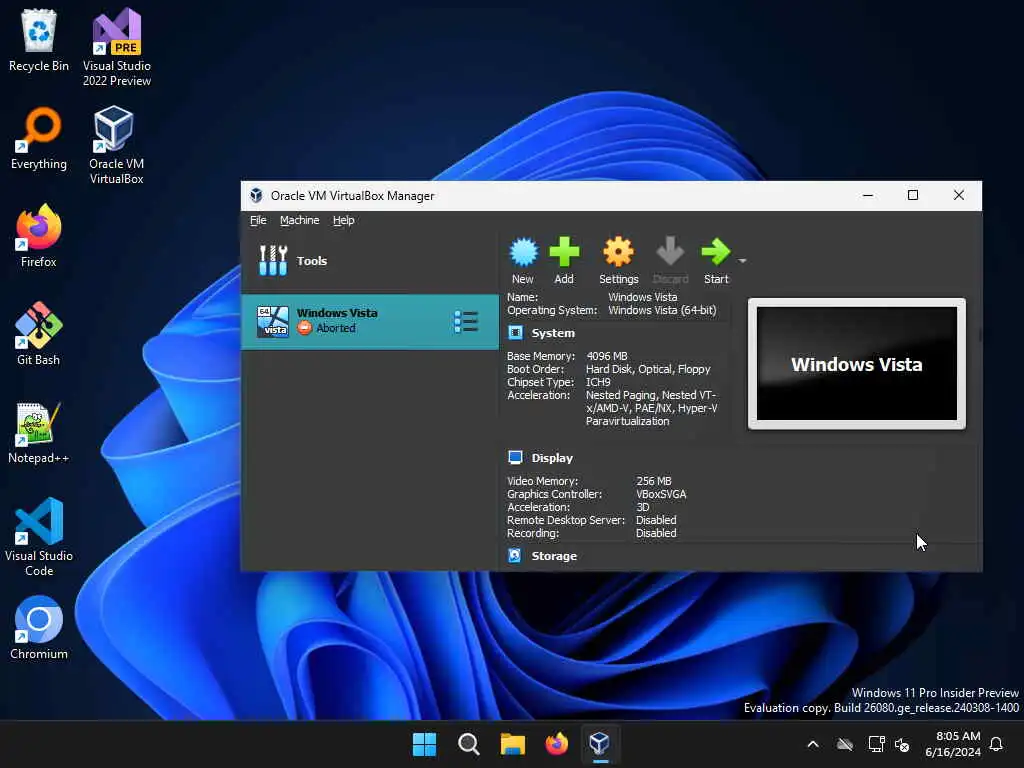Viewport: 1024px width, 768px height.
Task: Select Tools in the VirtualBox sidebar
Action: coord(370,261)
